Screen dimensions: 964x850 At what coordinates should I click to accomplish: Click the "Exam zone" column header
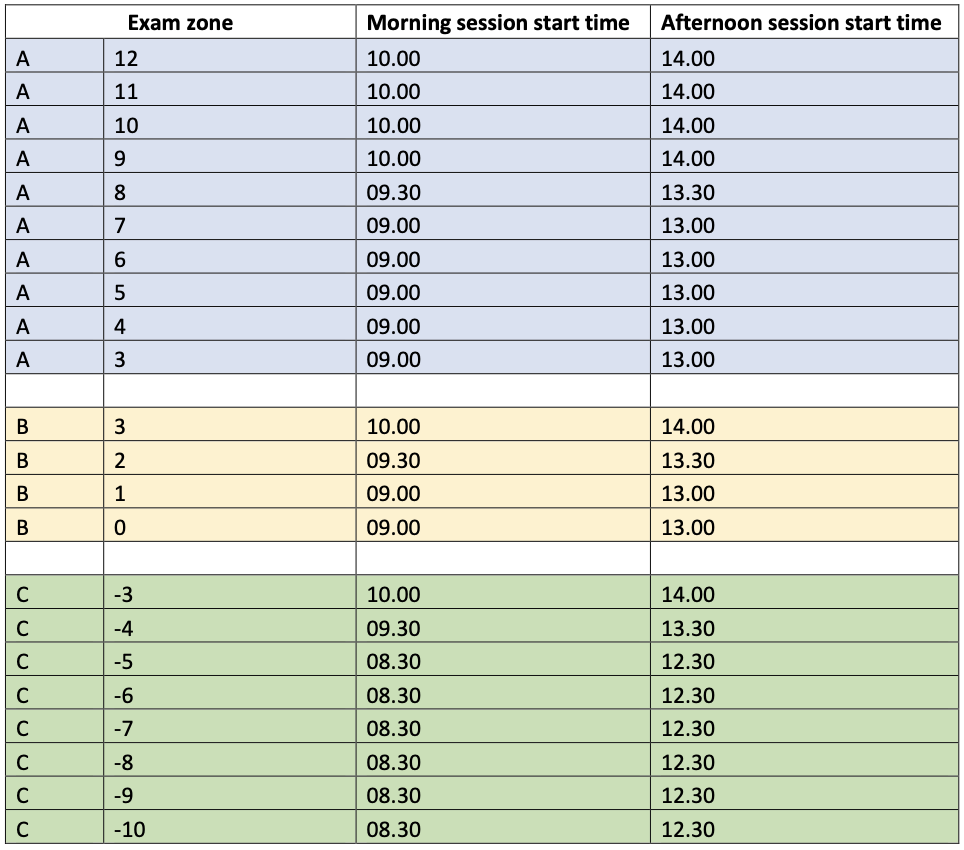(x=180, y=23)
